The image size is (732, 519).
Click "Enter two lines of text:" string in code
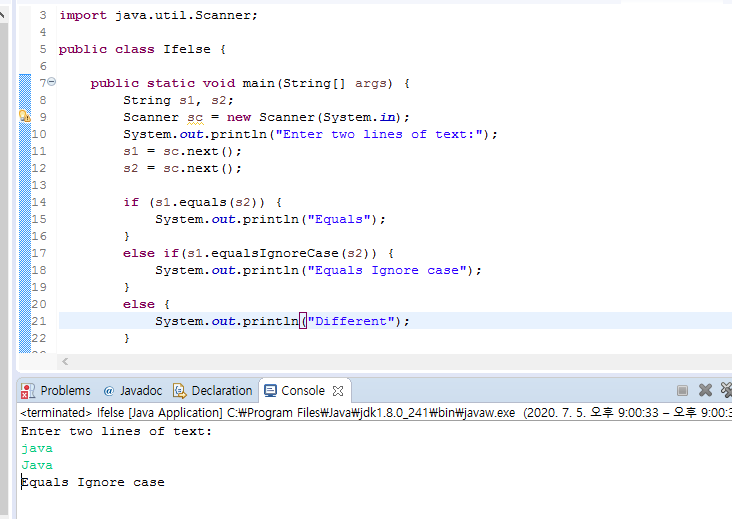tap(379, 134)
